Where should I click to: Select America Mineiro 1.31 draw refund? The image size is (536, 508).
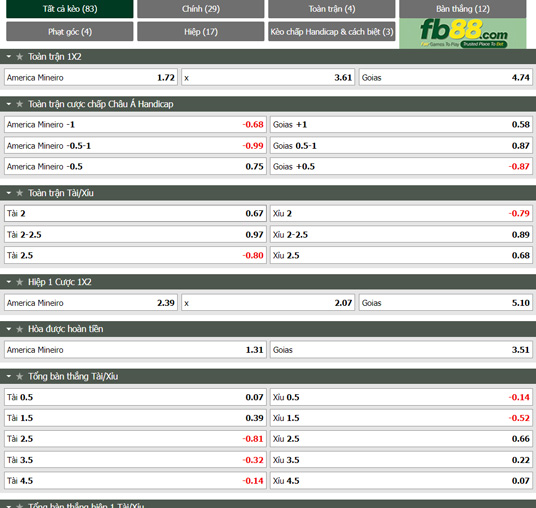coord(135,350)
